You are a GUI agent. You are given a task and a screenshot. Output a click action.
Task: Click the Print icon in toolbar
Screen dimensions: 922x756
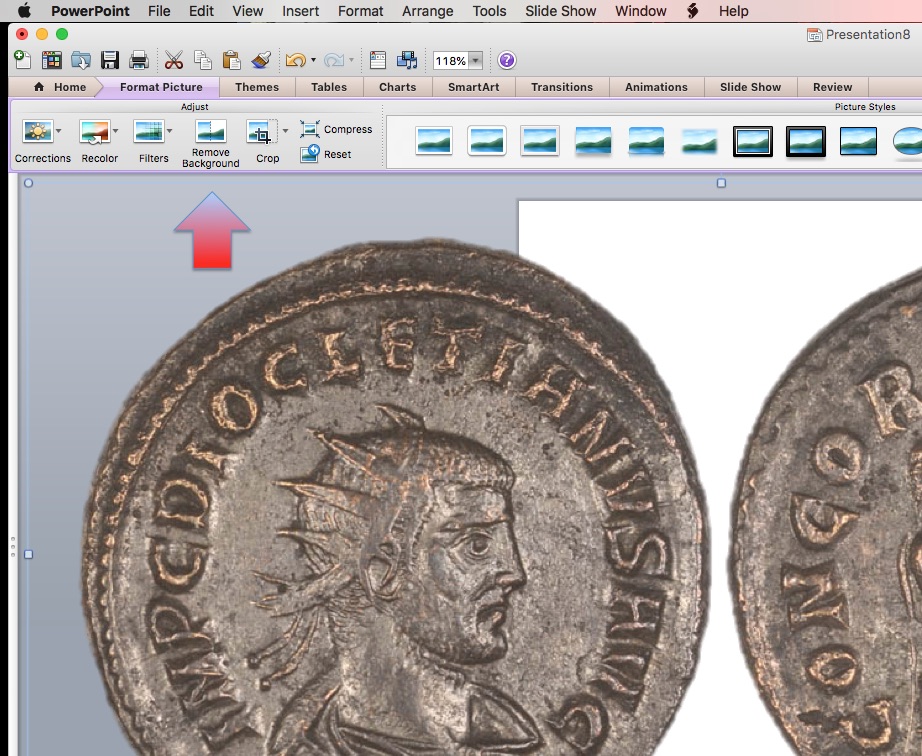tap(139, 61)
